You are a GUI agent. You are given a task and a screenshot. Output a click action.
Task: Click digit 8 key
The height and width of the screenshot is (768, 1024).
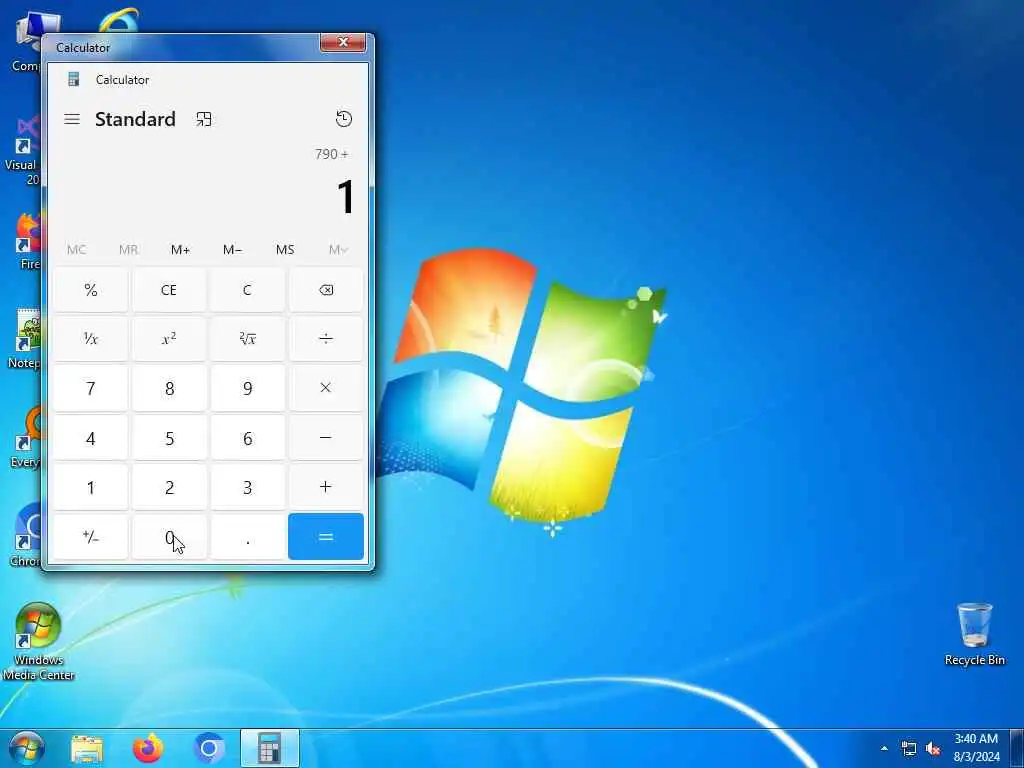[x=169, y=389]
